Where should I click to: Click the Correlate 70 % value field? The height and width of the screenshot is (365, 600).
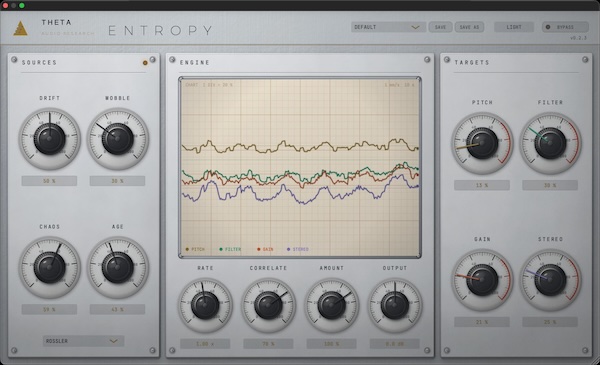[x=268, y=344]
